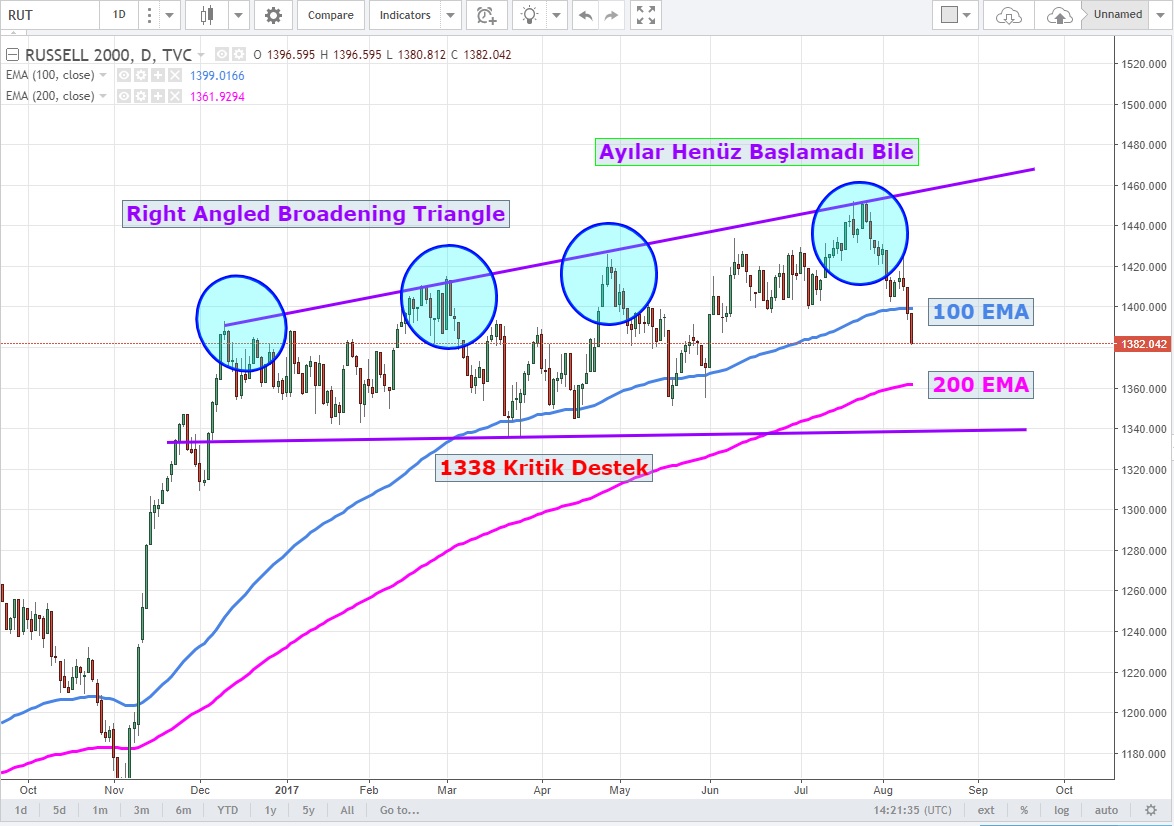Open EMA (100, close) legend dropdown arrow

click(x=103, y=75)
